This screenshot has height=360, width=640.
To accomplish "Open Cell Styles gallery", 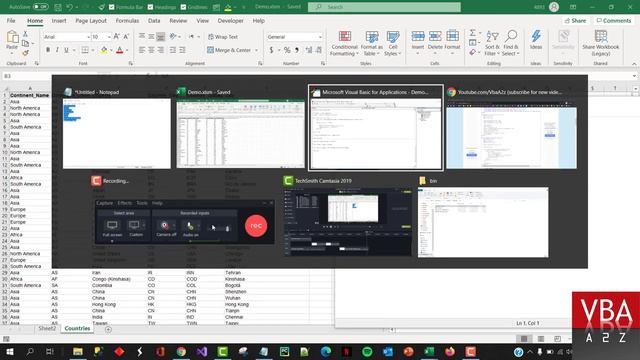I will click(x=393, y=43).
